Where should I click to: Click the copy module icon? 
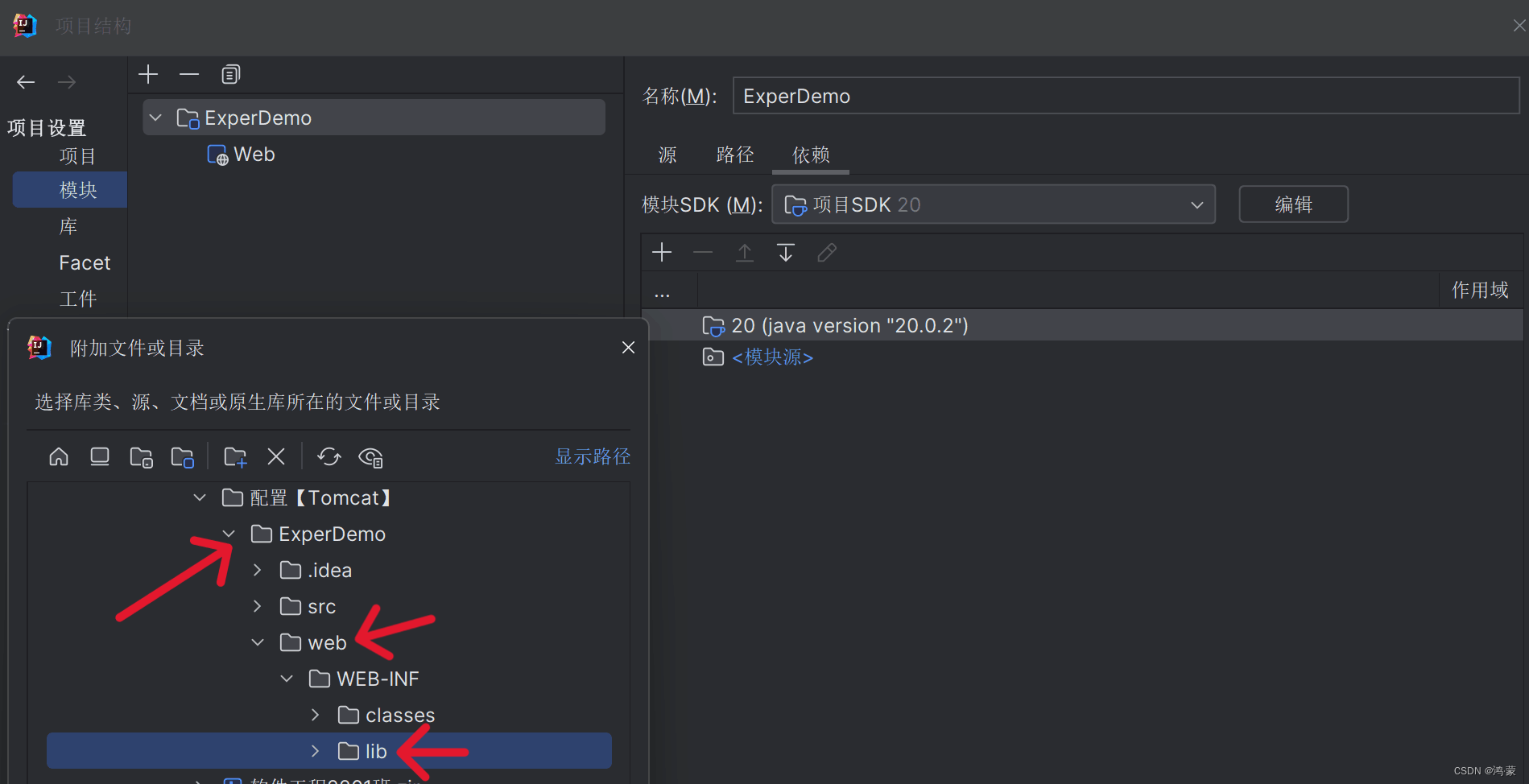point(231,75)
